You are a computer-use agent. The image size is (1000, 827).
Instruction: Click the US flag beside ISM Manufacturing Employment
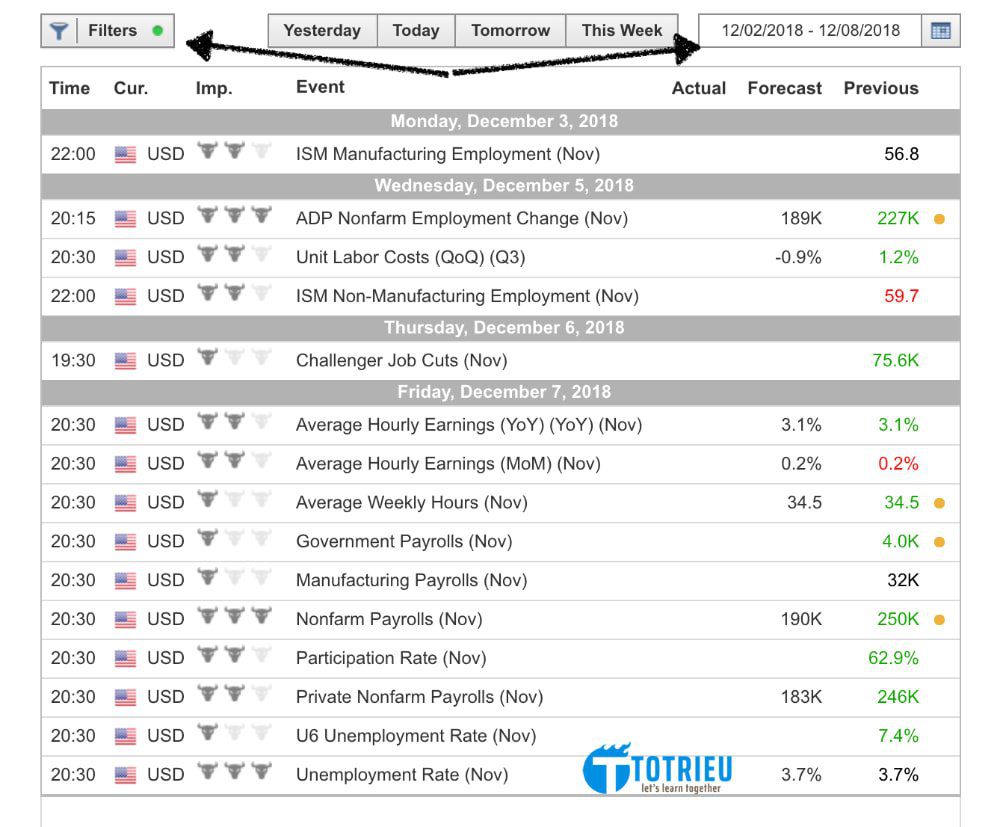click(x=126, y=154)
